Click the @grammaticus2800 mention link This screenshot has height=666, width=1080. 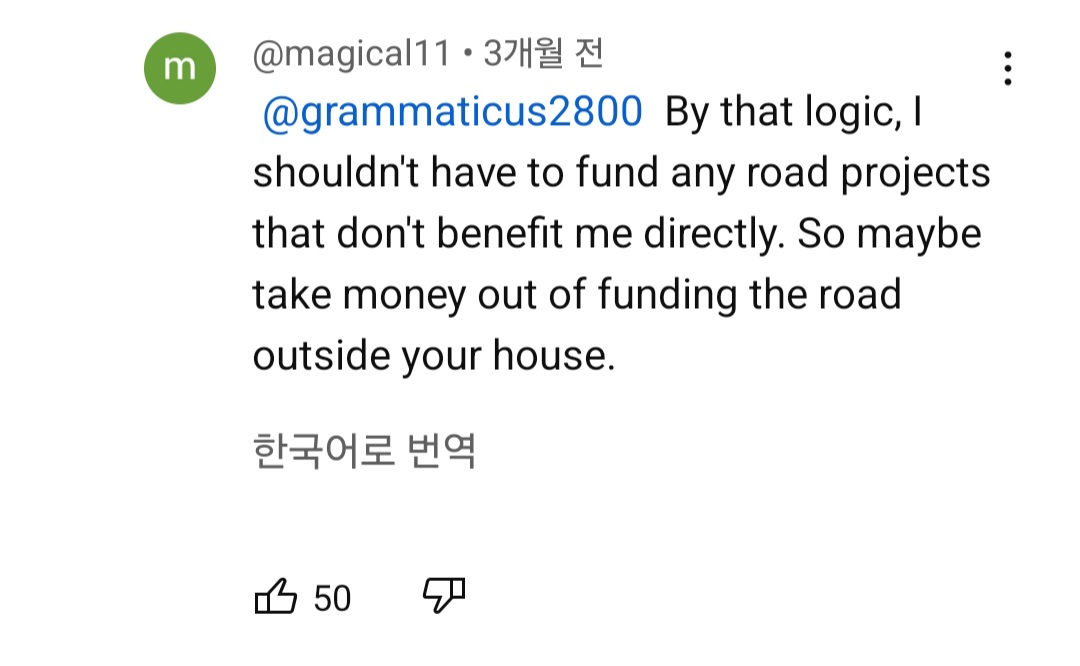point(451,113)
